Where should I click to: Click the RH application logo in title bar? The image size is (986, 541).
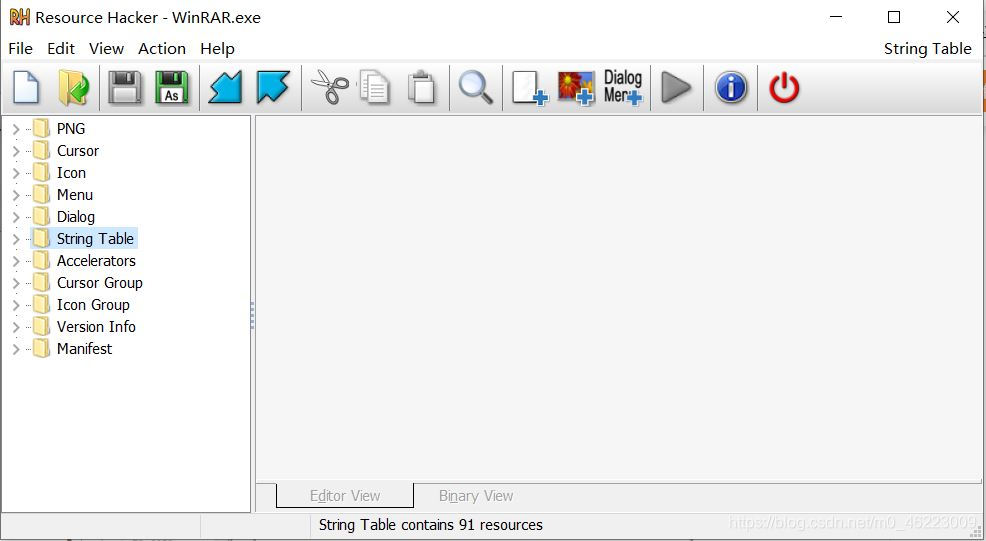click(x=19, y=17)
